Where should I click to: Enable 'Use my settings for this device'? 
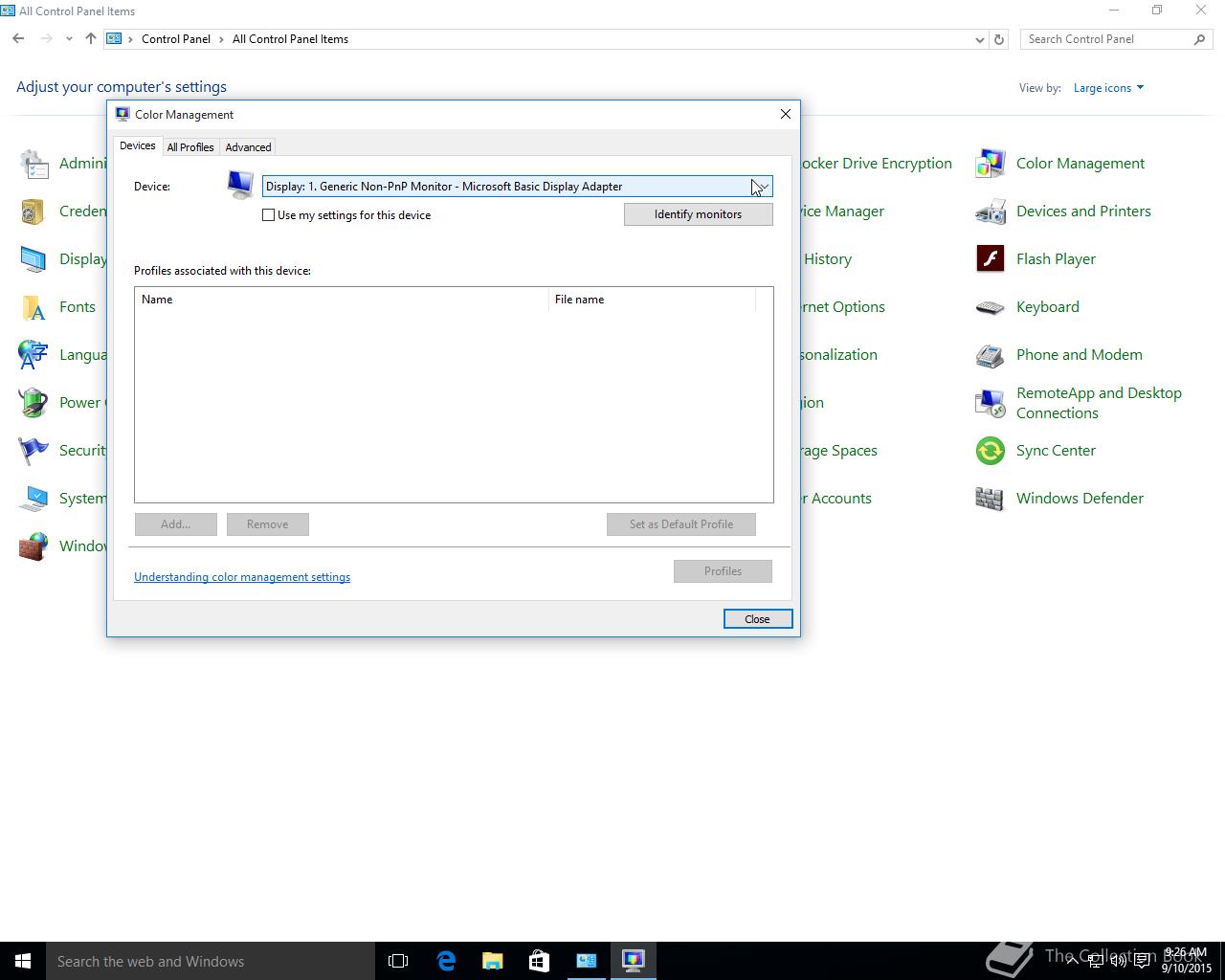click(x=269, y=215)
